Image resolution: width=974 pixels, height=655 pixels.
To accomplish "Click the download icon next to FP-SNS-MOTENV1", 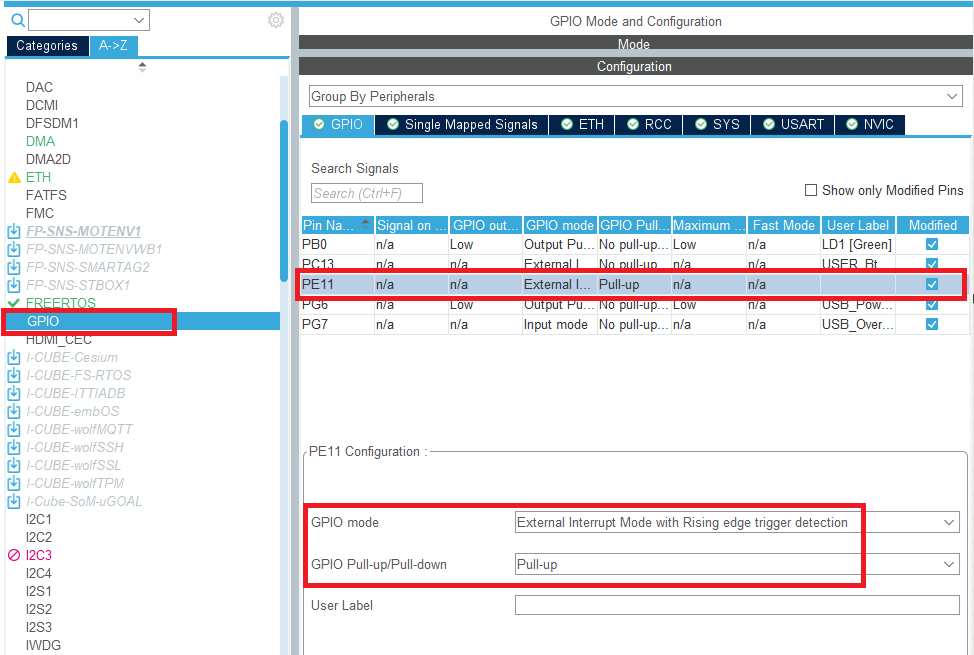I will [12, 230].
